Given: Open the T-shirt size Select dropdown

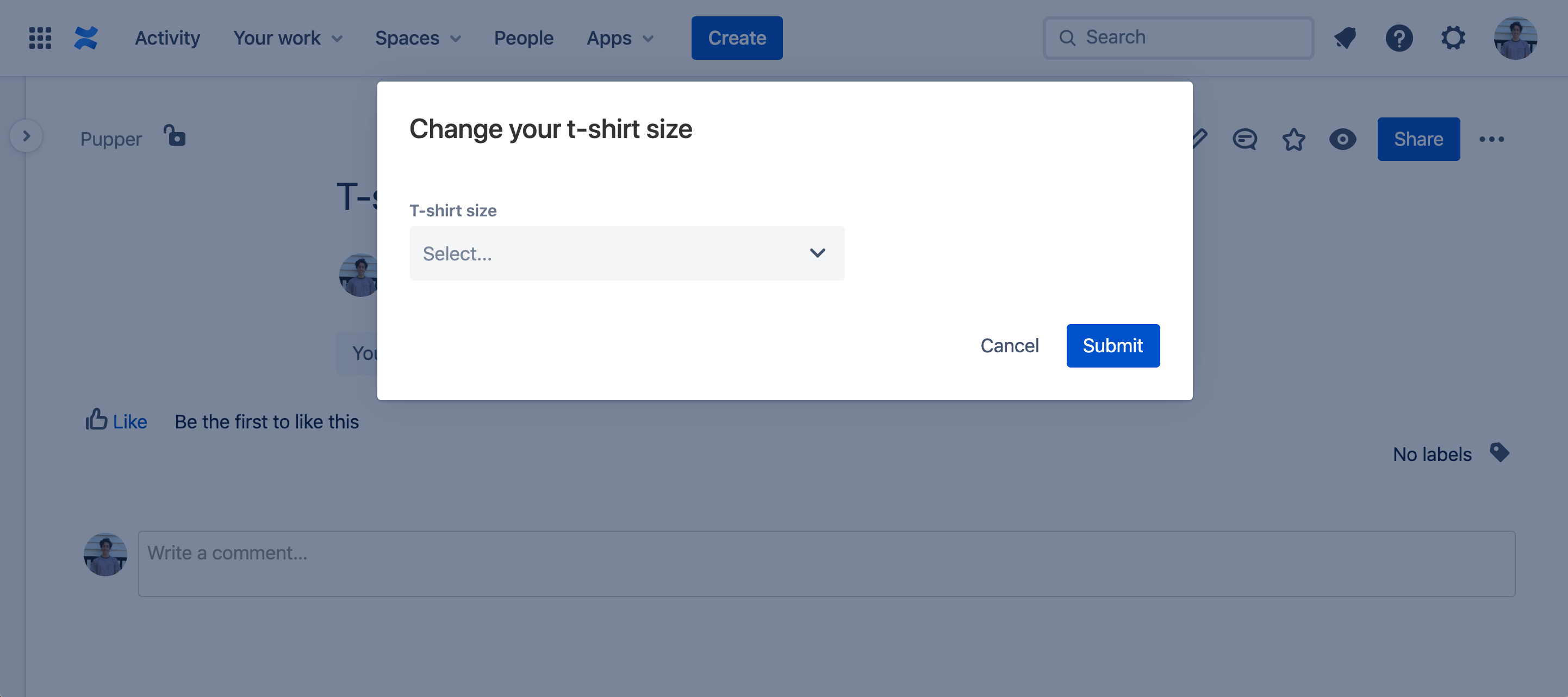Looking at the screenshot, I should pos(627,253).
